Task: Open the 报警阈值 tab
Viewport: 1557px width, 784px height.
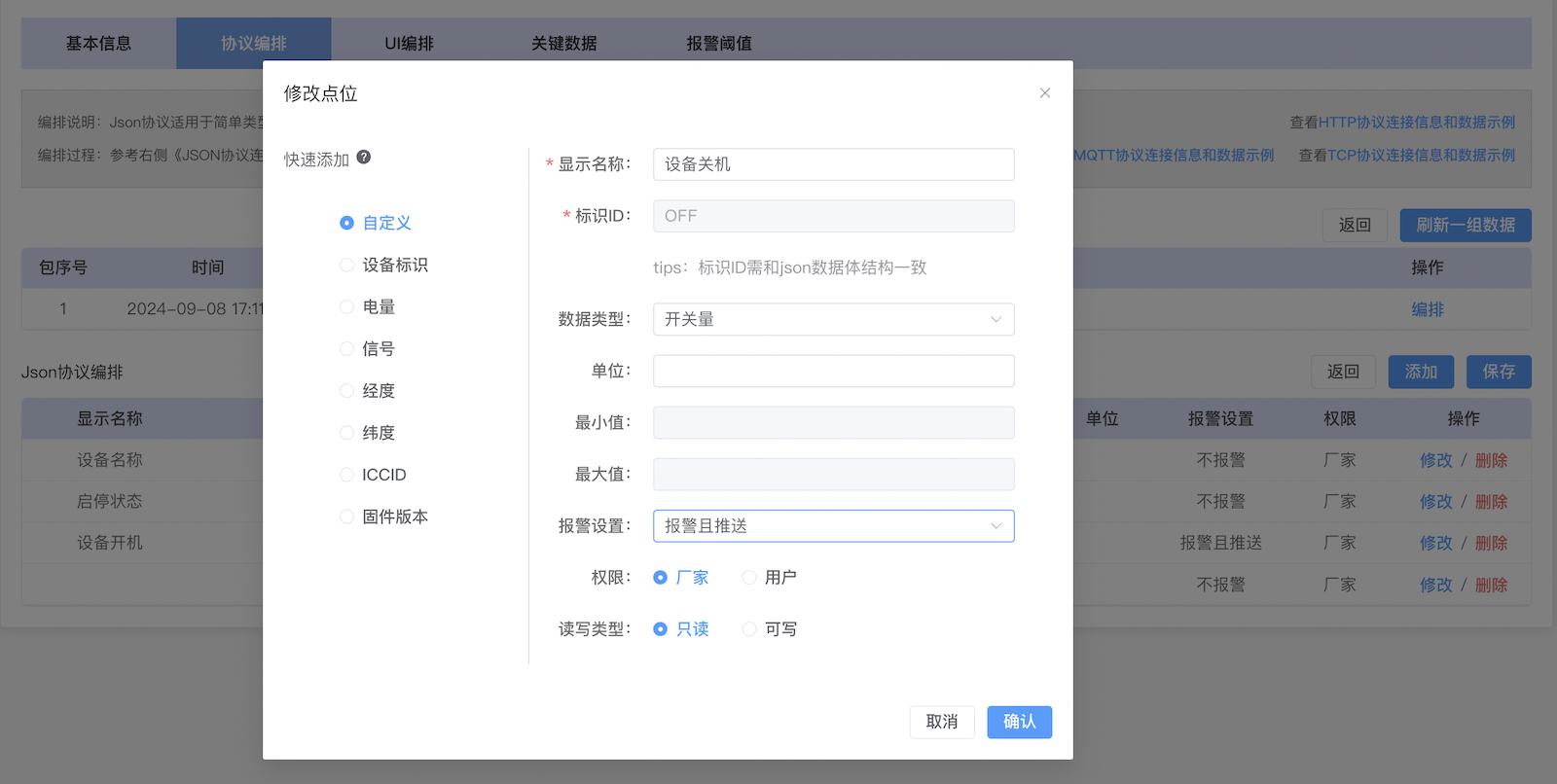Action: tap(719, 43)
